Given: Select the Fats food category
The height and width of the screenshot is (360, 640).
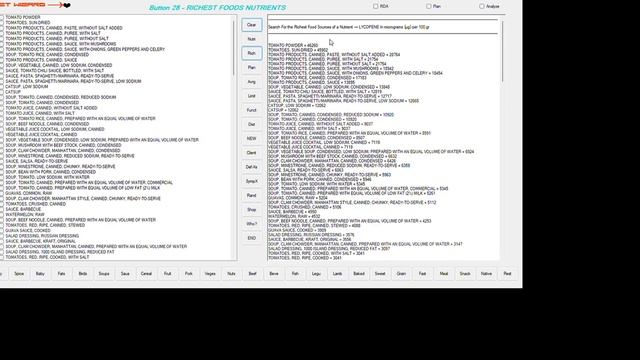Looking at the screenshot, I should (61, 274).
